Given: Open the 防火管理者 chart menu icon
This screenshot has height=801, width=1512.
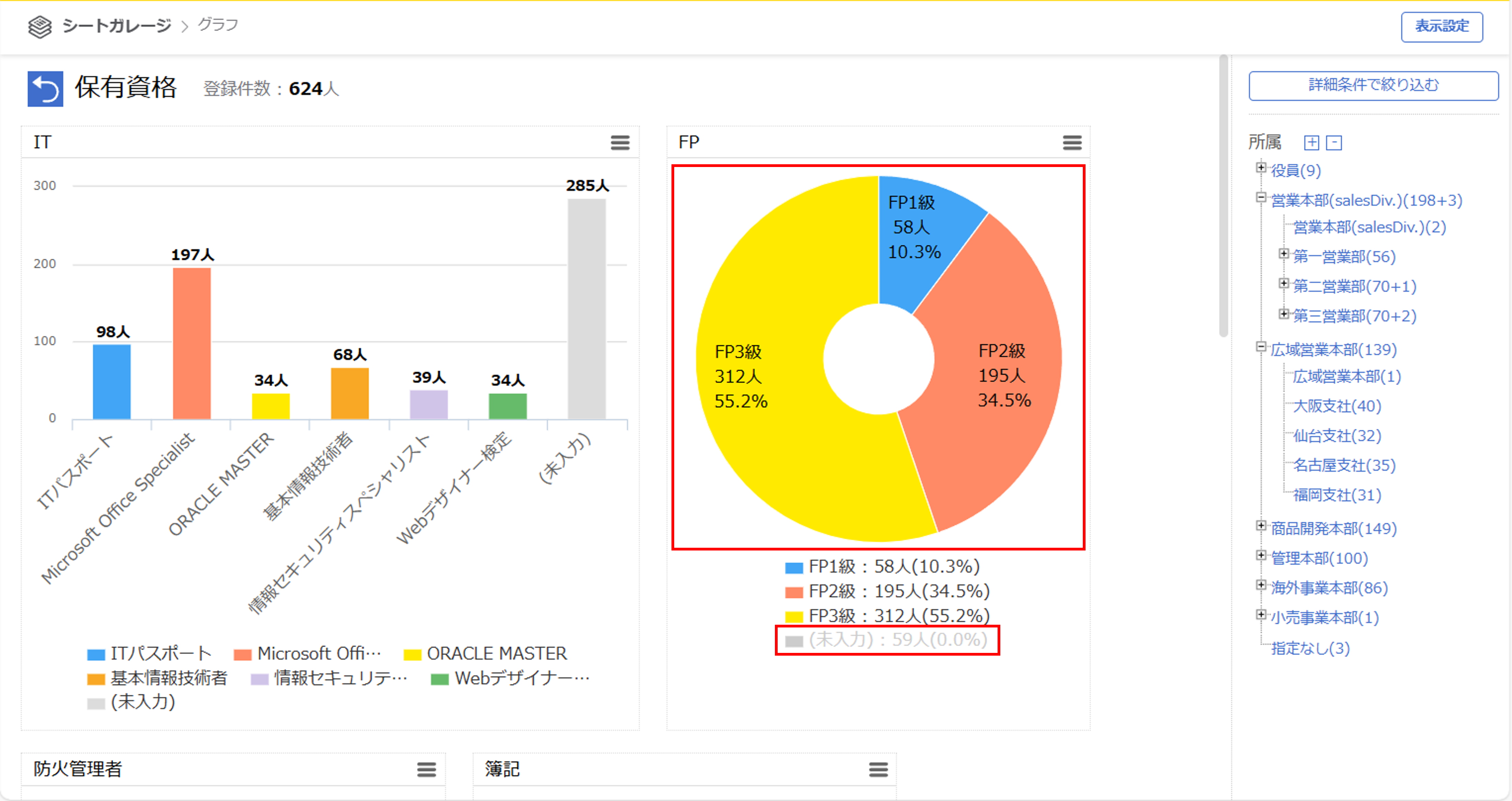Looking at the screenshot, I should coord(426,769).
